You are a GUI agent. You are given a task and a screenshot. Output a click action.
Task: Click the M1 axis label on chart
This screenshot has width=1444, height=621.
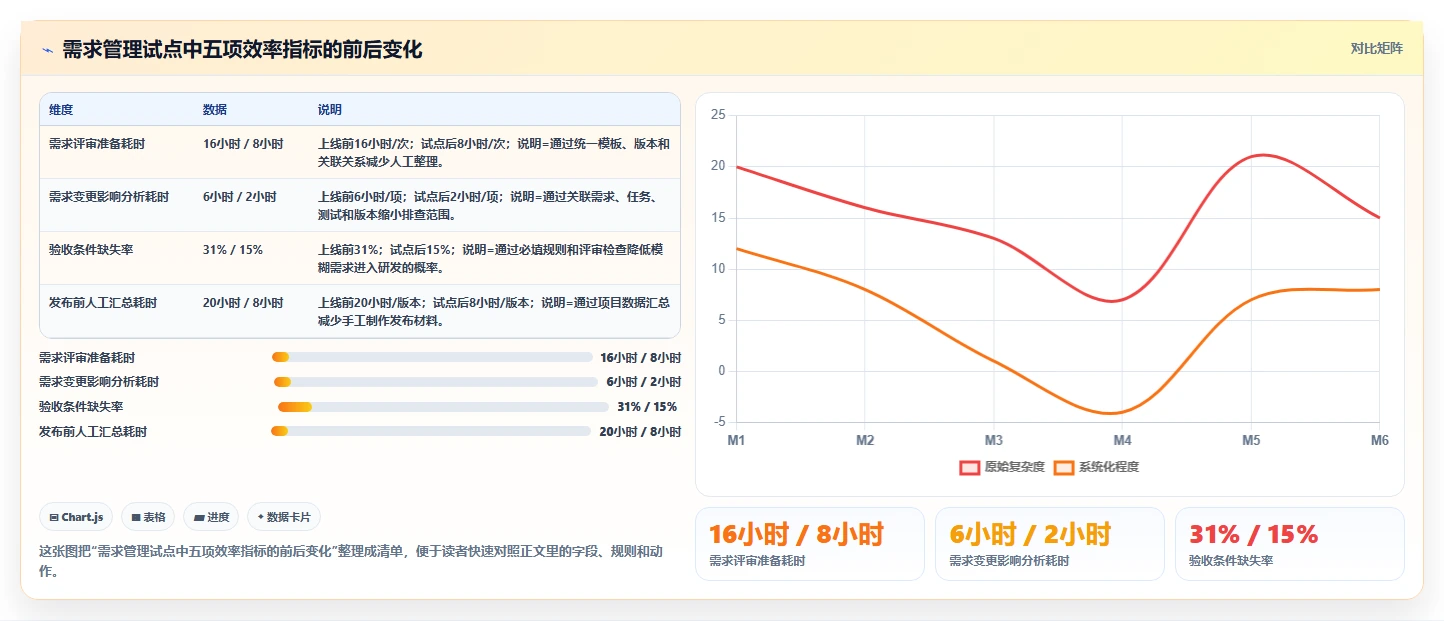[x=736, y=440]
